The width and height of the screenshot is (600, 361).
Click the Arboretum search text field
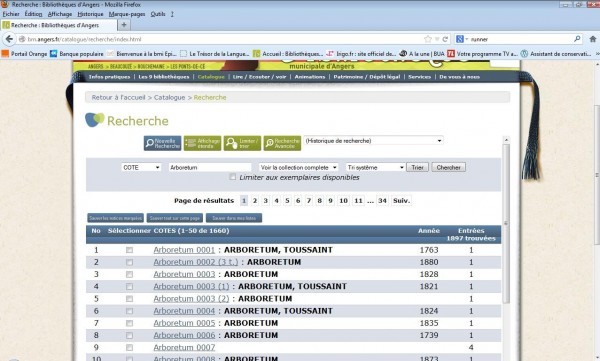point(210,167)
